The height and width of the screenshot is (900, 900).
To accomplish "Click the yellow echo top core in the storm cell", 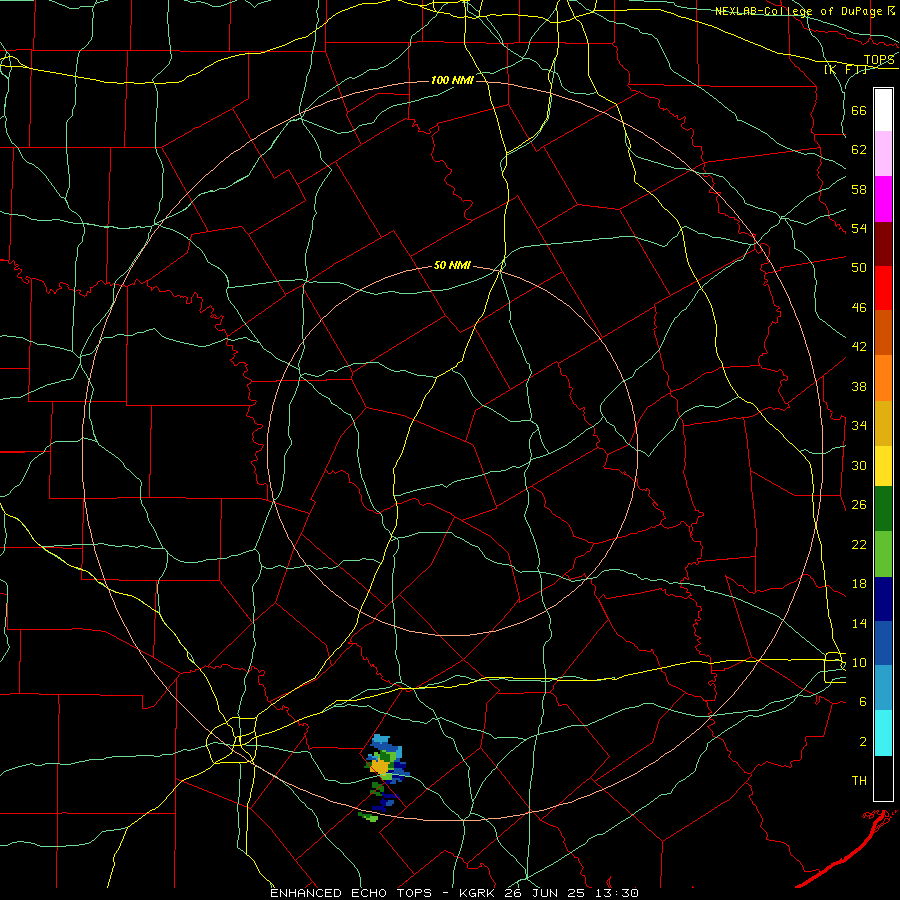I will [381, 766].
